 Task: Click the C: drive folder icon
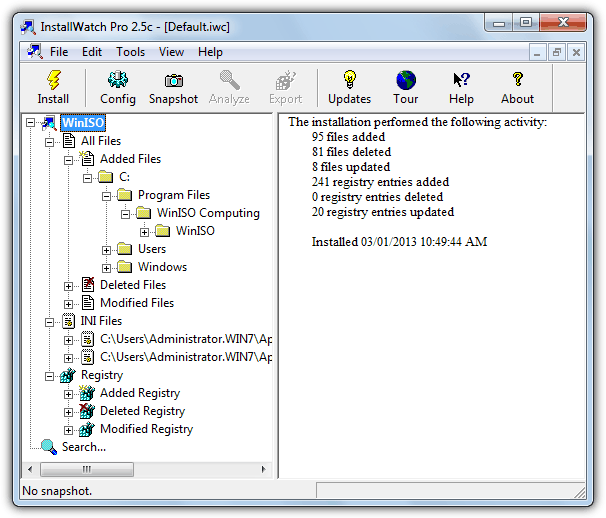click(106, 177)
